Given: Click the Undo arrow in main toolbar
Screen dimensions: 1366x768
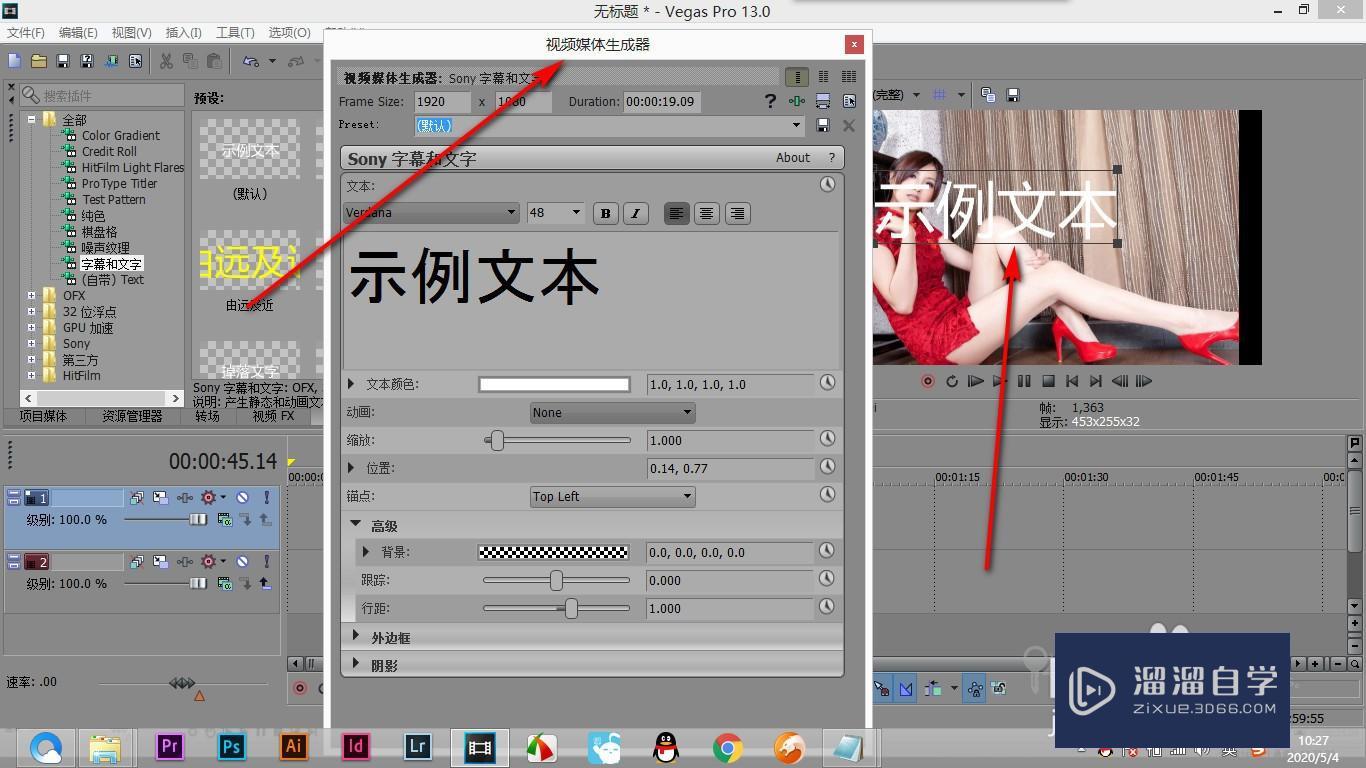Looking at the screenshot, I should 251,61.
